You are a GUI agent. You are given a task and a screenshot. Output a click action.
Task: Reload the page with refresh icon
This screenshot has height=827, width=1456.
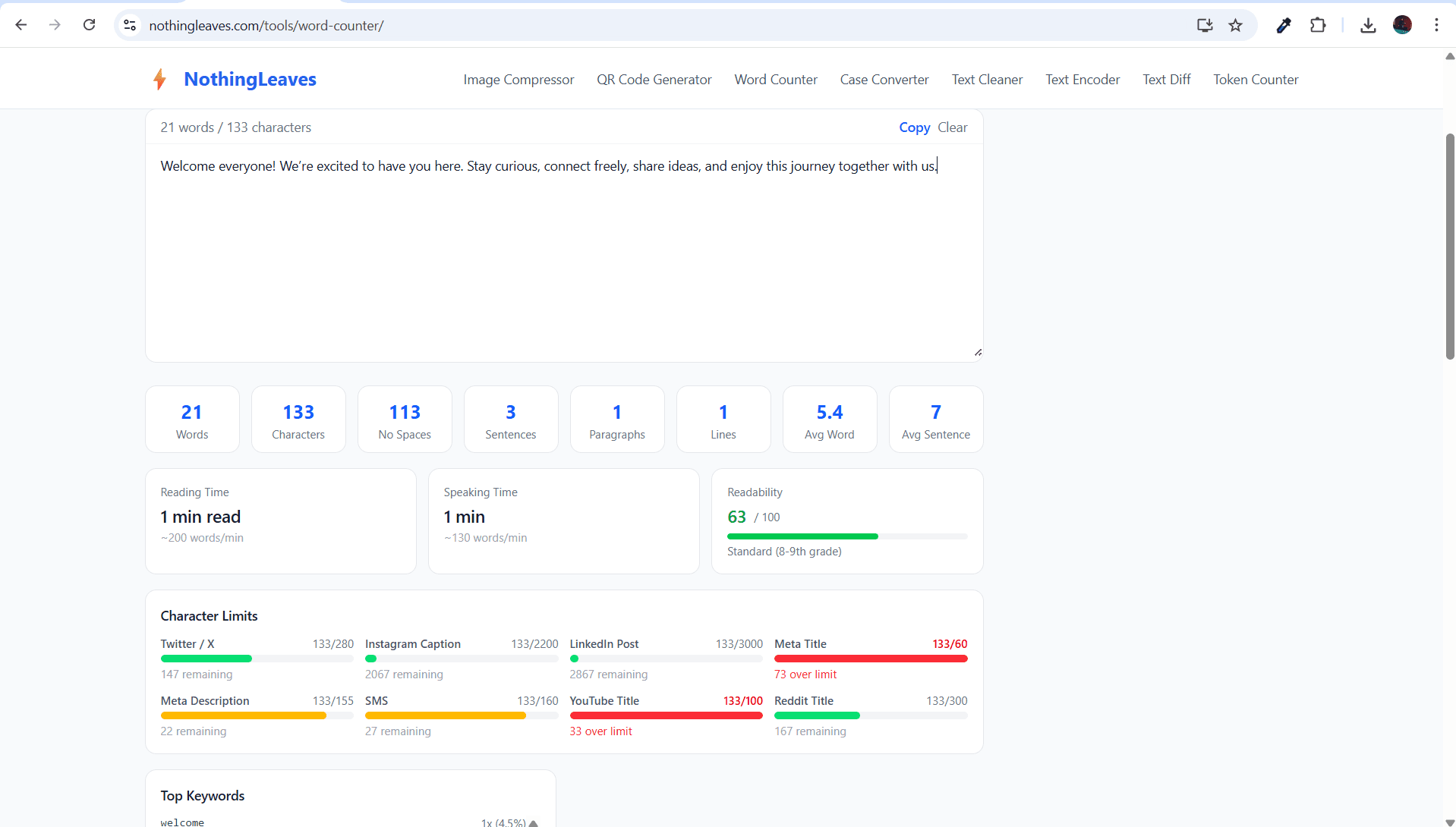(89, 25)
